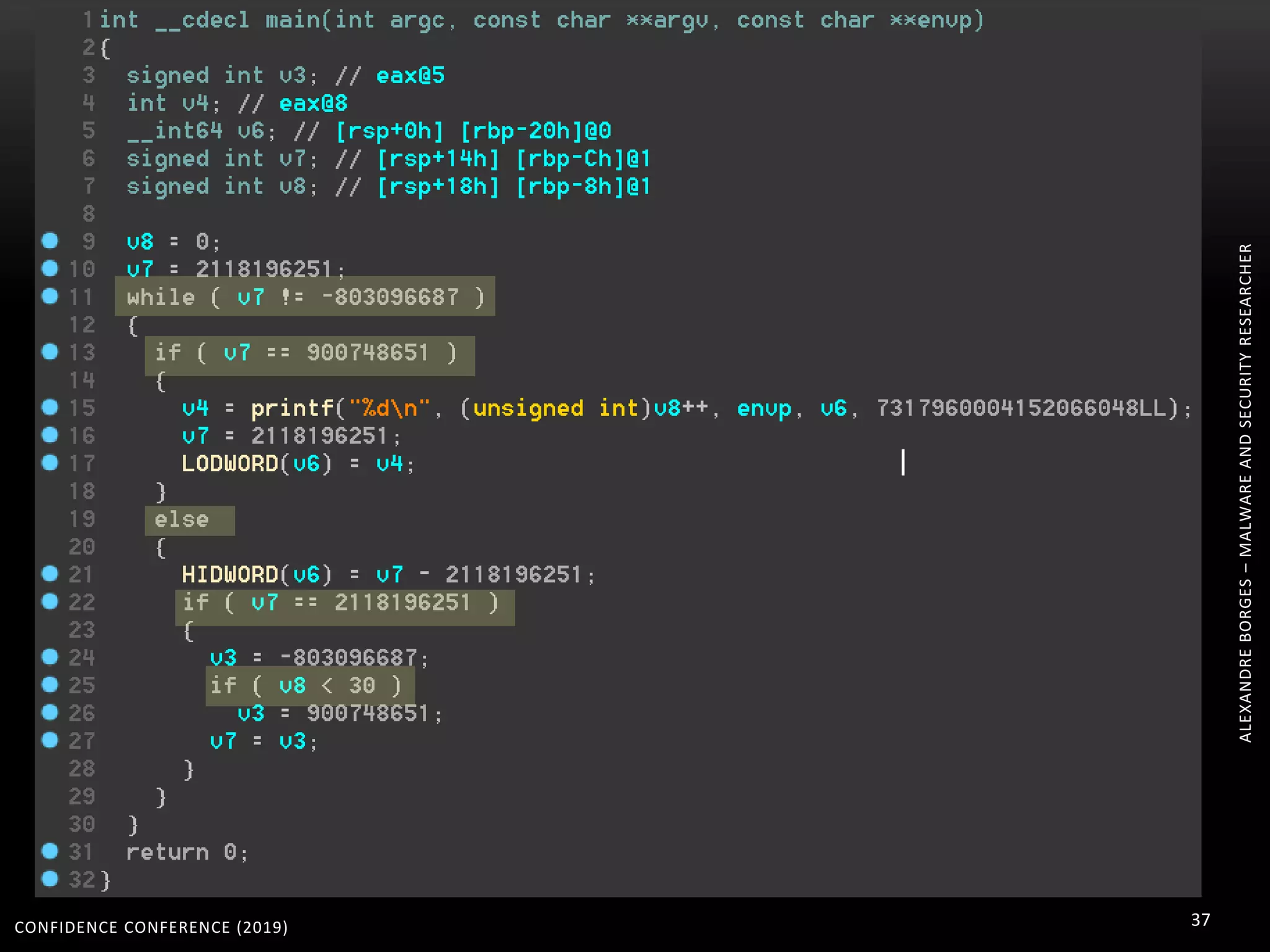Click v3 = 900748651 on line 26
The height and width of the screenshot is (952, 1270).
[340, 713]
